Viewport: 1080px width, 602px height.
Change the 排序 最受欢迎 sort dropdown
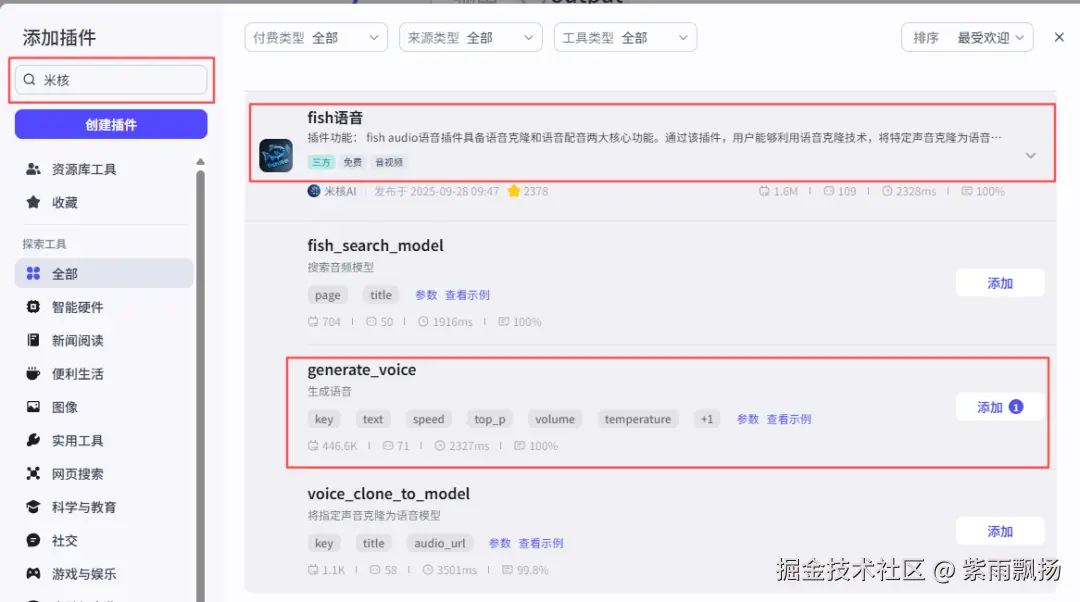[x=967, y=37]
